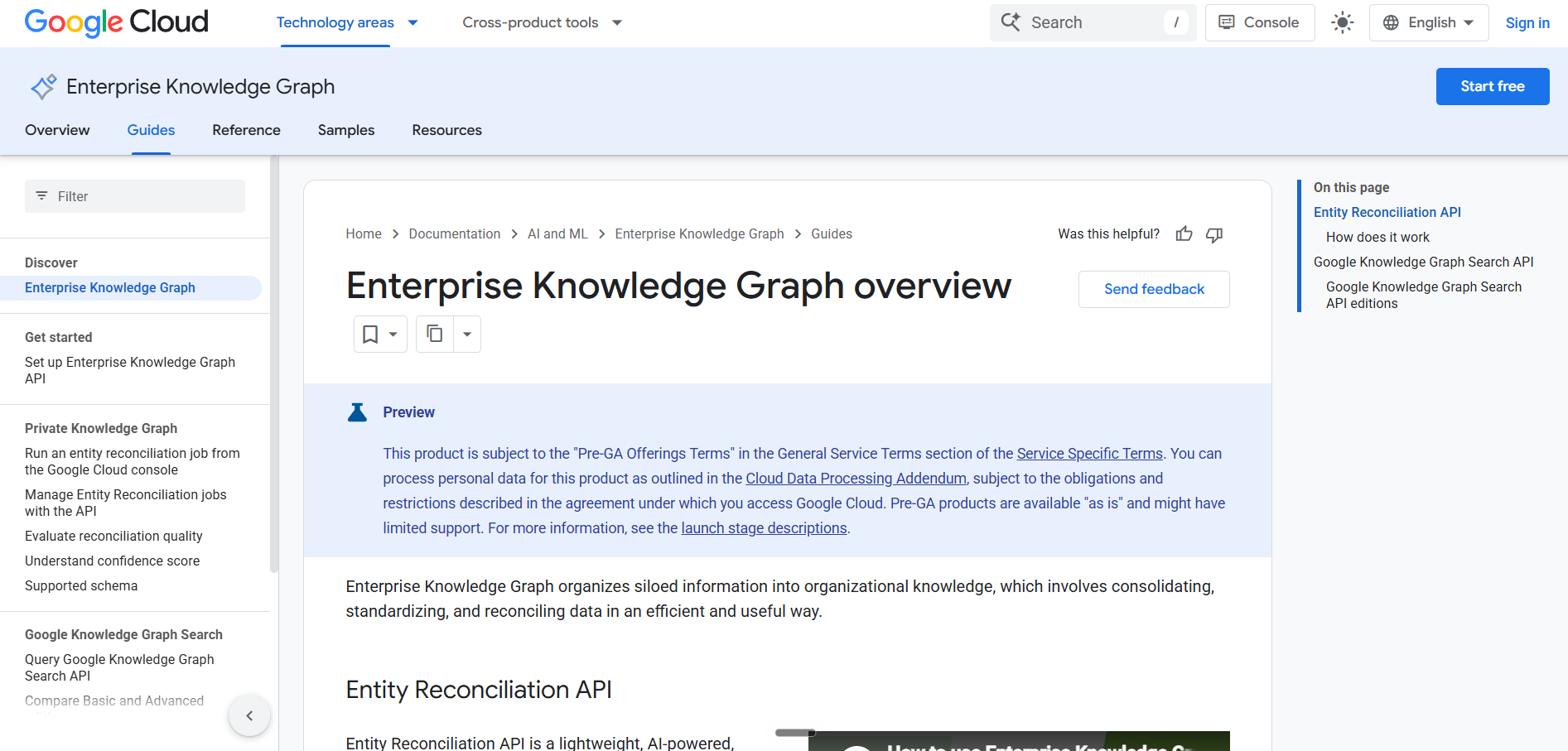Viewport: 1568px width, 751px height.
Task: Click the globe icon in language selector
Action: coord(1391,22)
